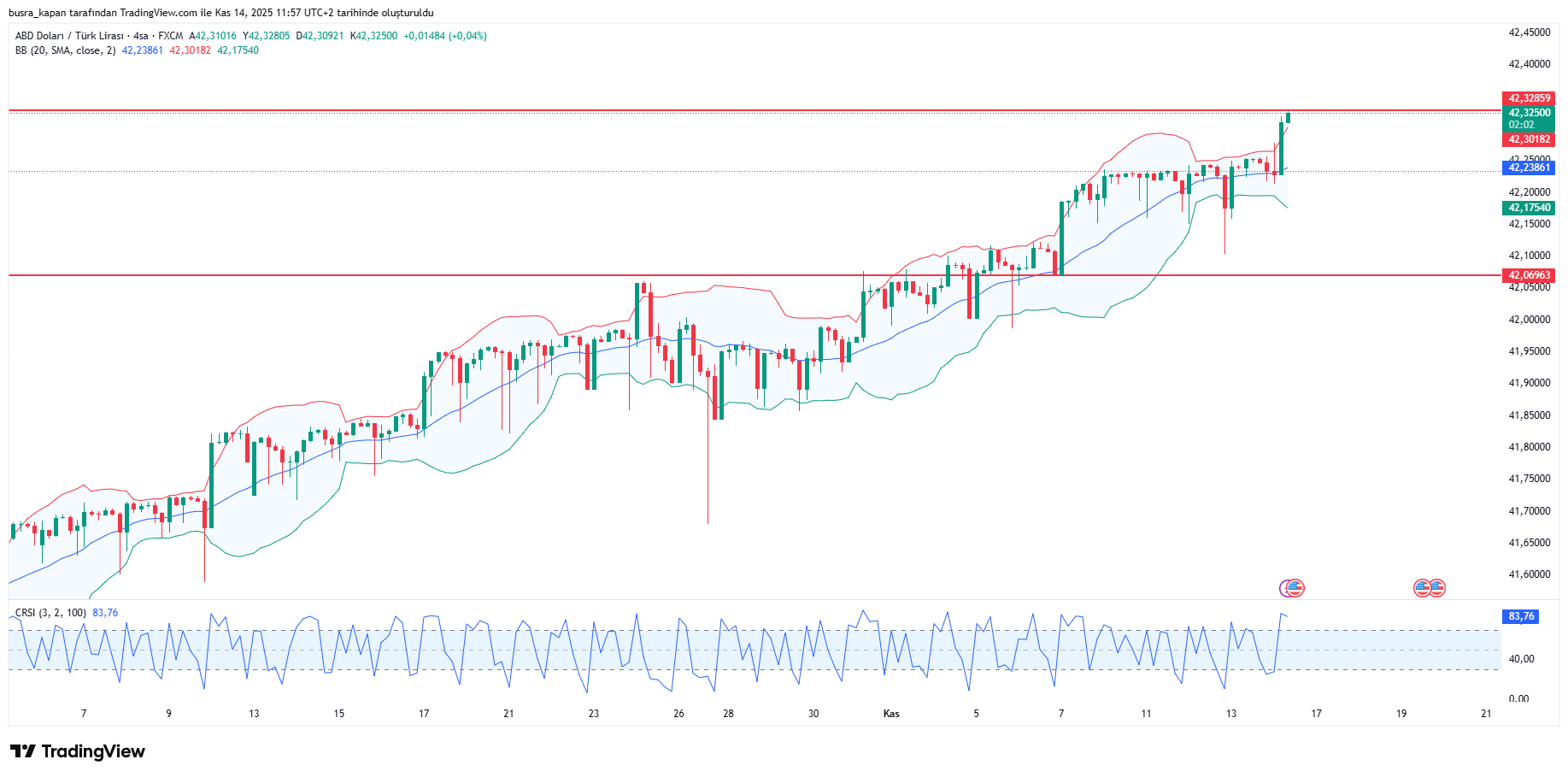Select the red 42,30182 upper band label
The height and width of the screenshot is (777, 1568).
pos(1528,139)
